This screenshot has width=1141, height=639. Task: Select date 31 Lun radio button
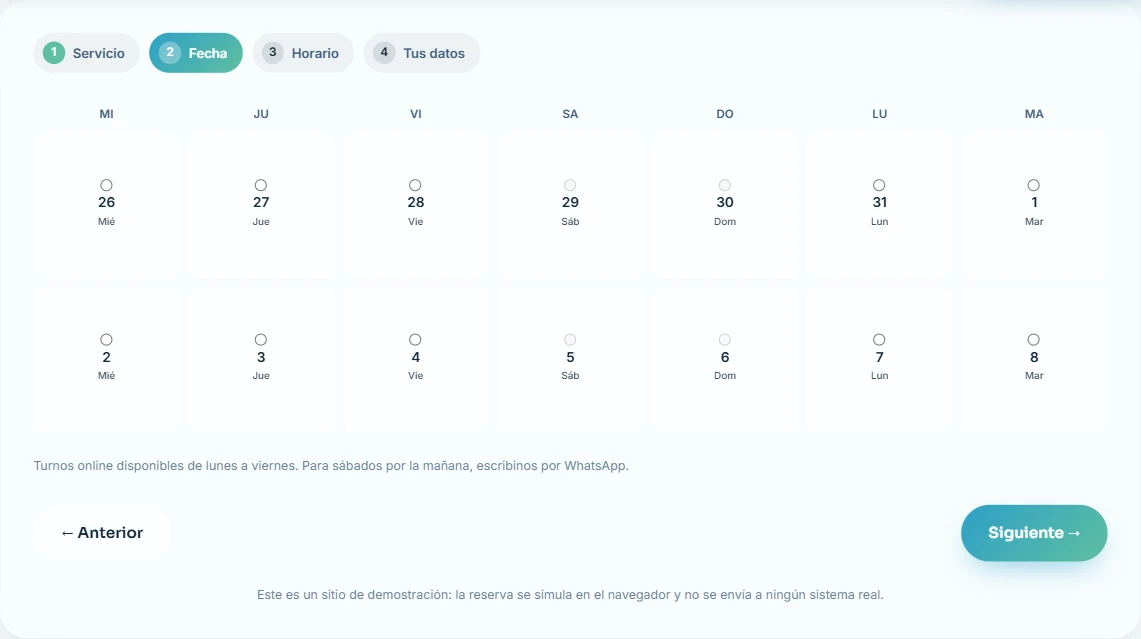pos(879,185)
